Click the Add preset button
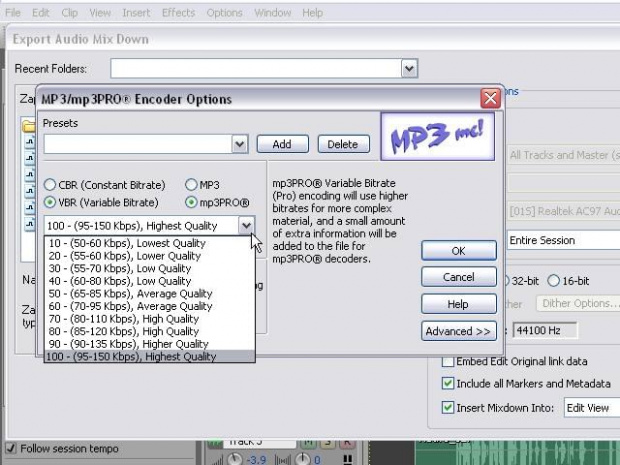Viewport: 620px width, 465px height. (282, 144)
